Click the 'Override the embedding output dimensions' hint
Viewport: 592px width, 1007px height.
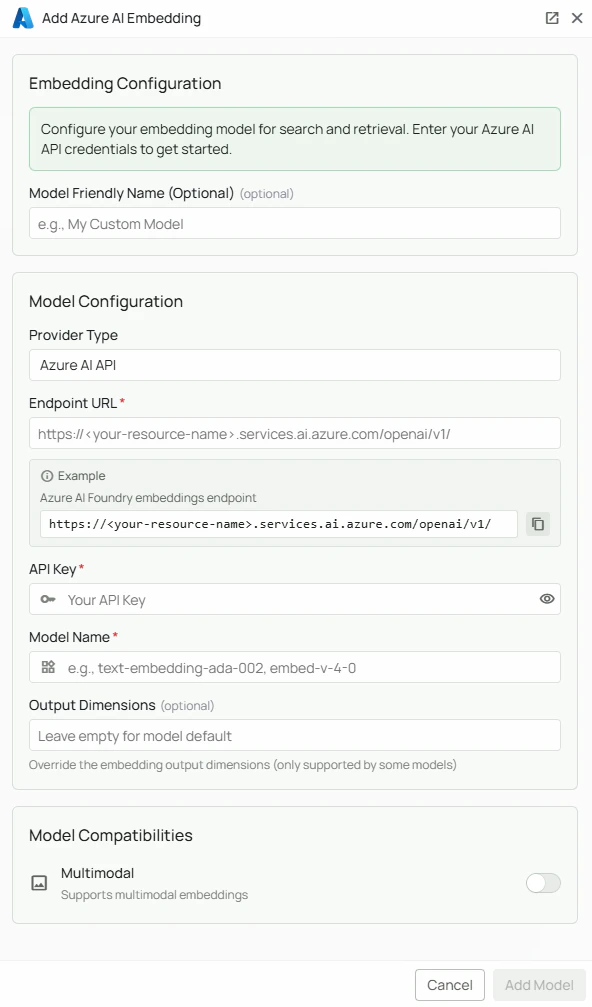click(x=243, y=765)
